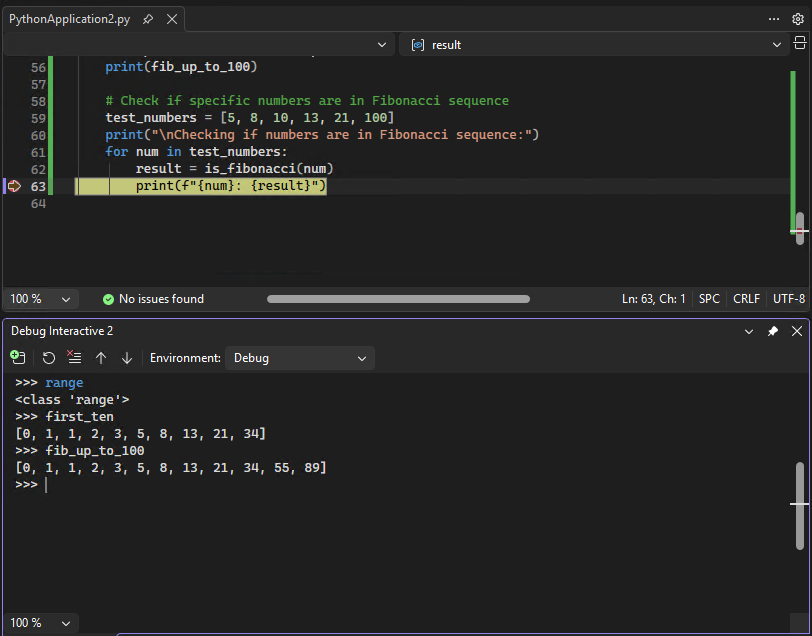Expand the left navigation bar dropdown
The width and height of the screenshot is (812, 636).
[x=382, y=45]
